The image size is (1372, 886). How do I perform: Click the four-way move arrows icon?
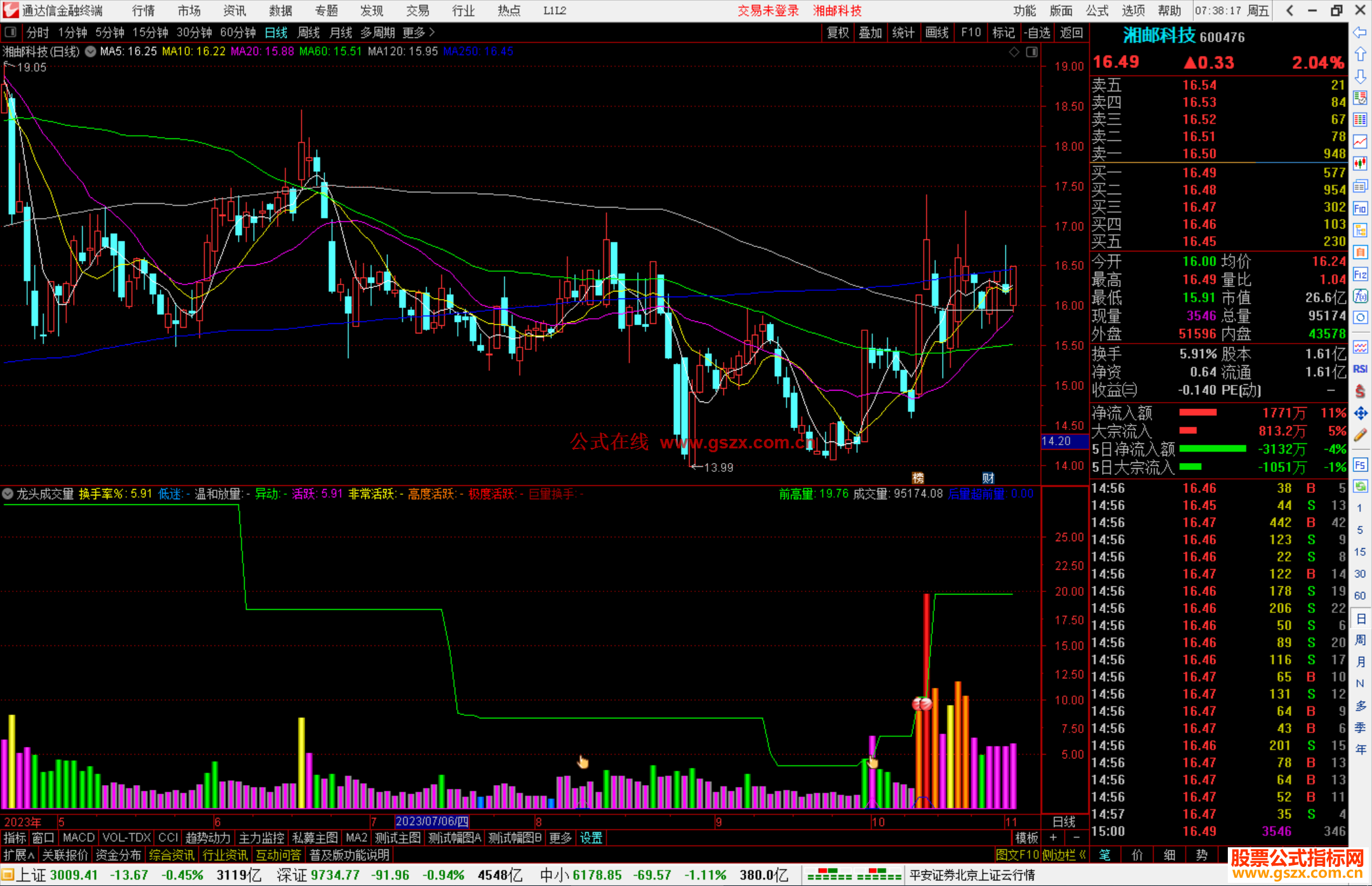(1360, 413)
